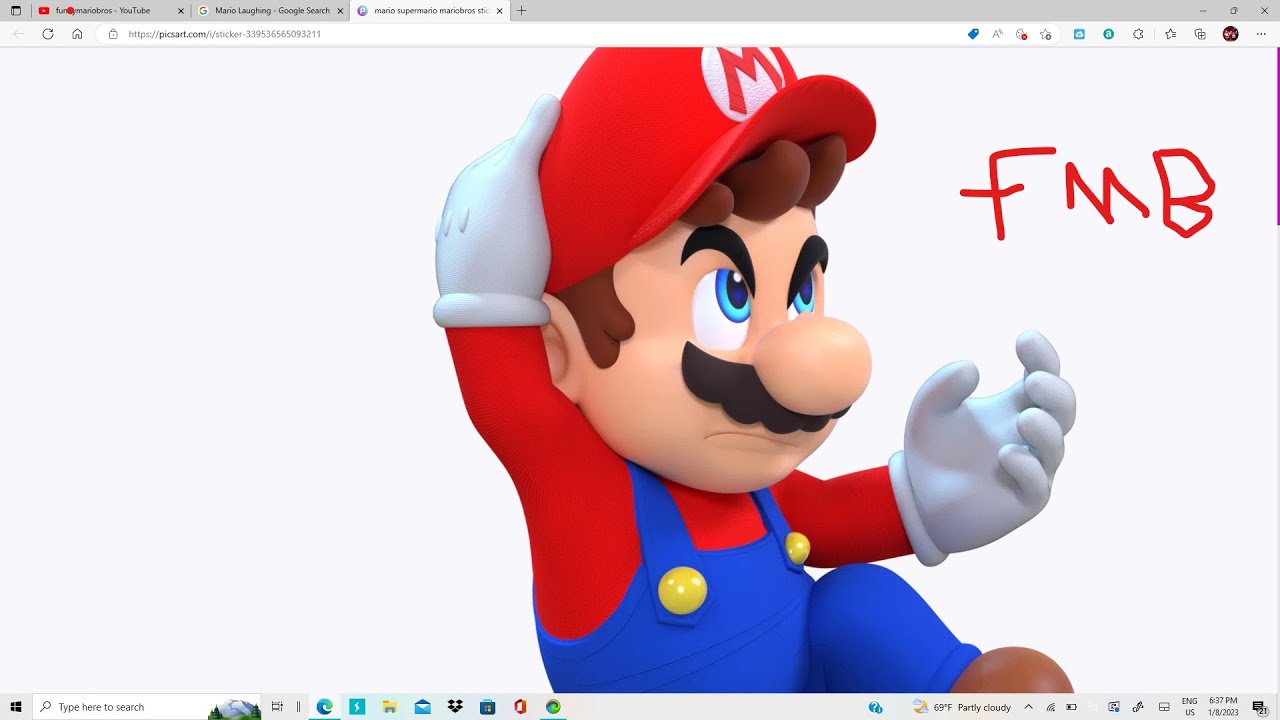Switch to the Mario Laughing Google Search tab

pyautogui.click(x=270, y=11)
